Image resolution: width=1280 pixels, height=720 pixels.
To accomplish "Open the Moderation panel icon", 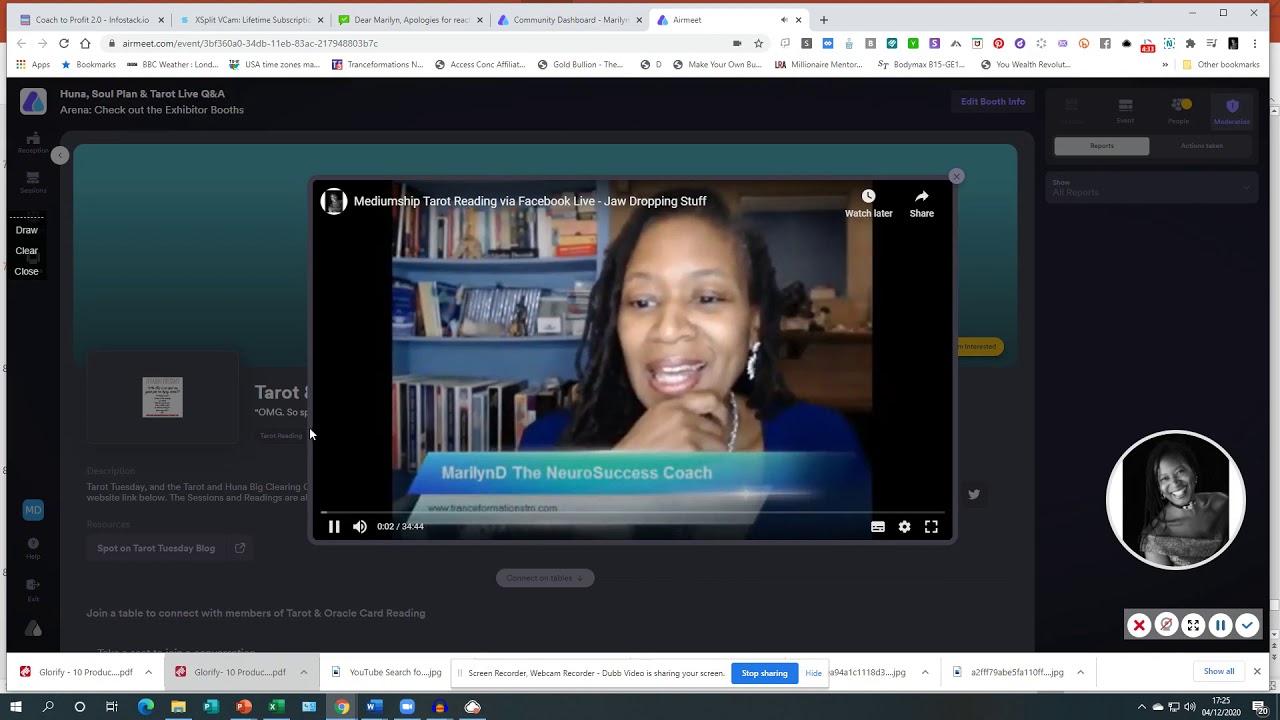I will click(1232, 111).
